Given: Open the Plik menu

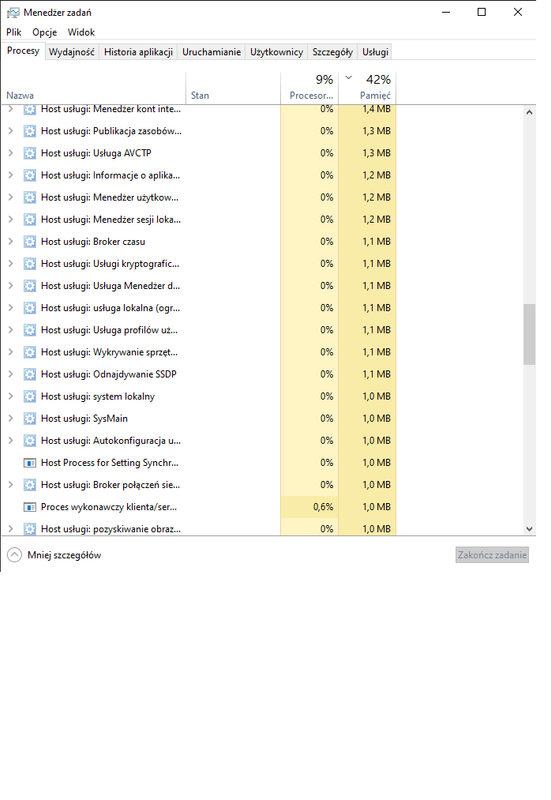Looking at the screenshot, I should pyautogui.click(x=14, y=32).
